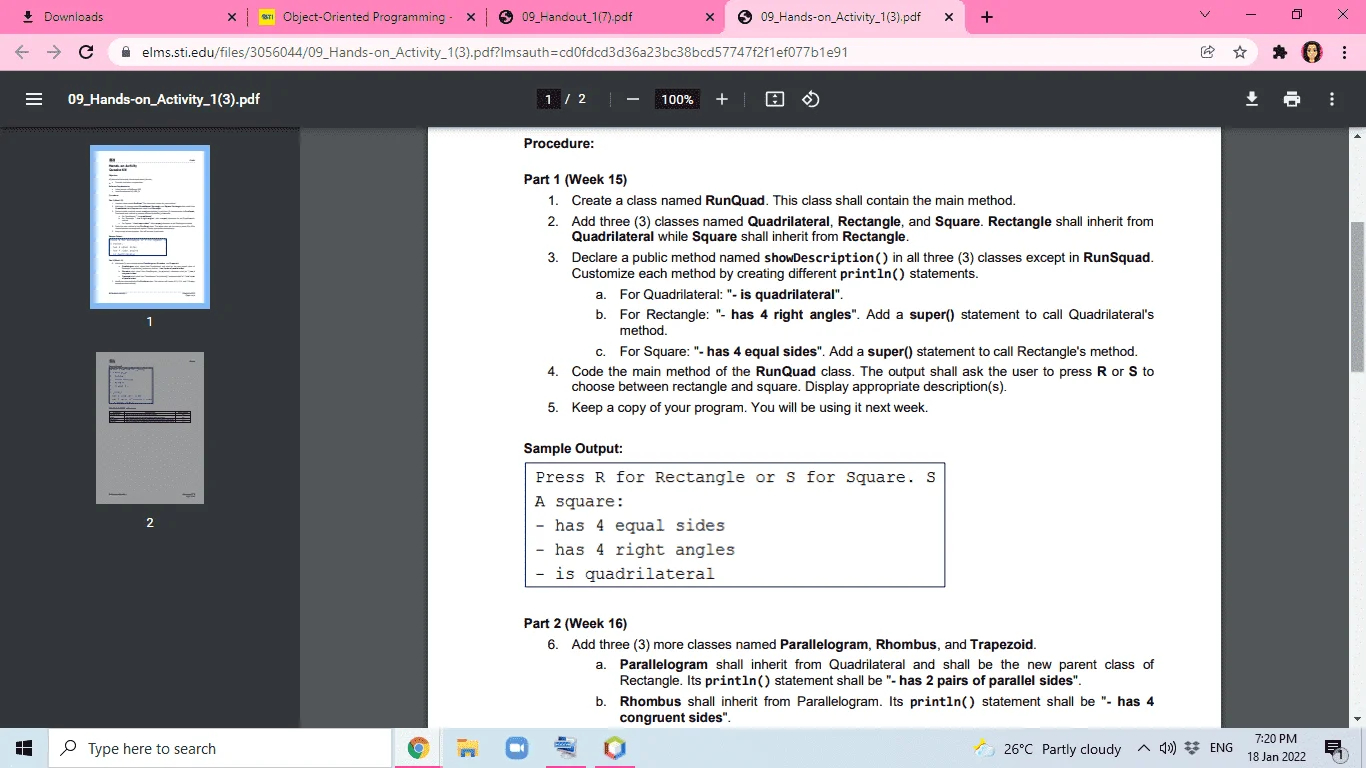This screenshot has height=768, width=1366.
Task: Download the PDF file
Action: (1251, 99)
